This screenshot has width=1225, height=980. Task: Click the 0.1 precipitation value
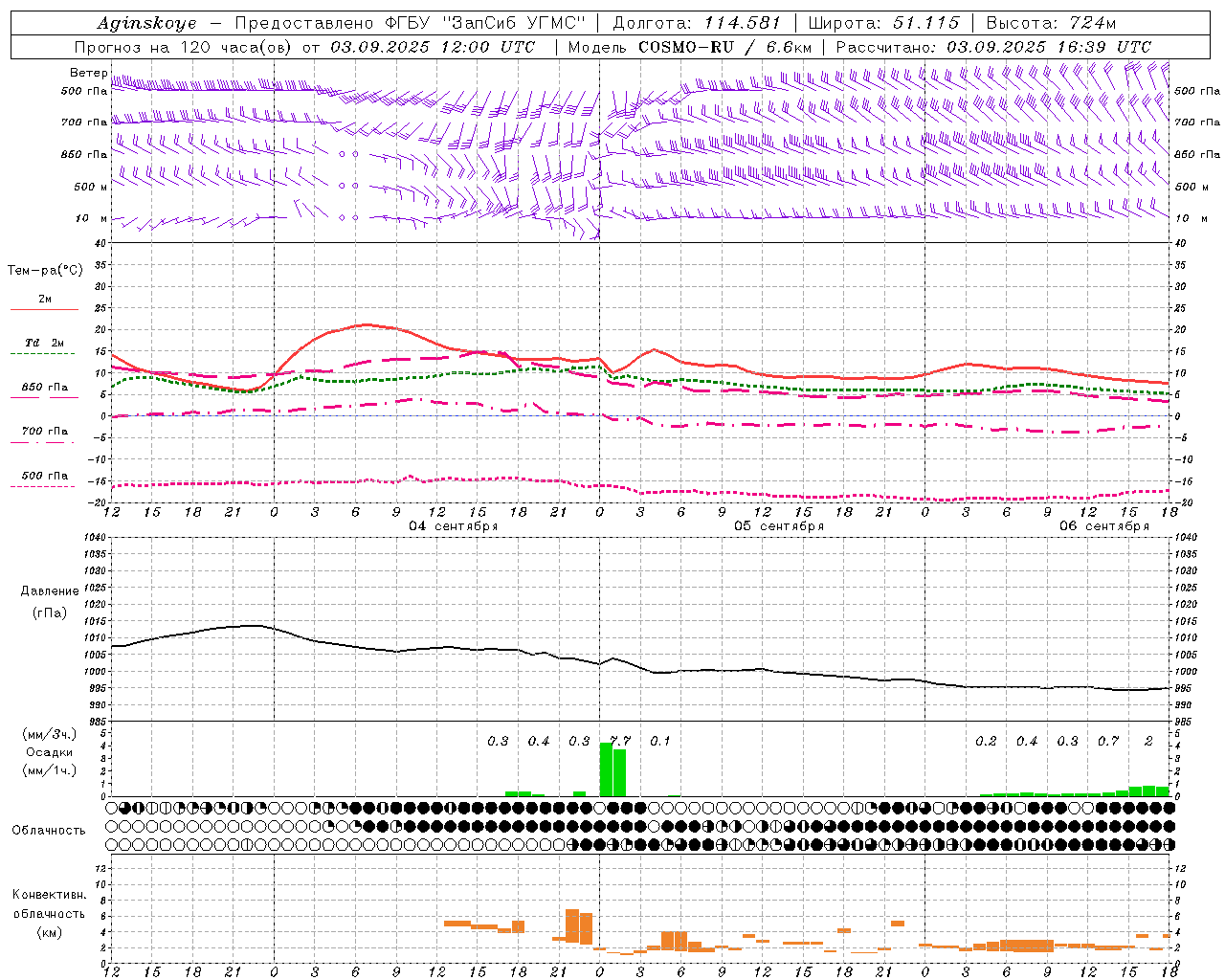(x=660, y=741)
